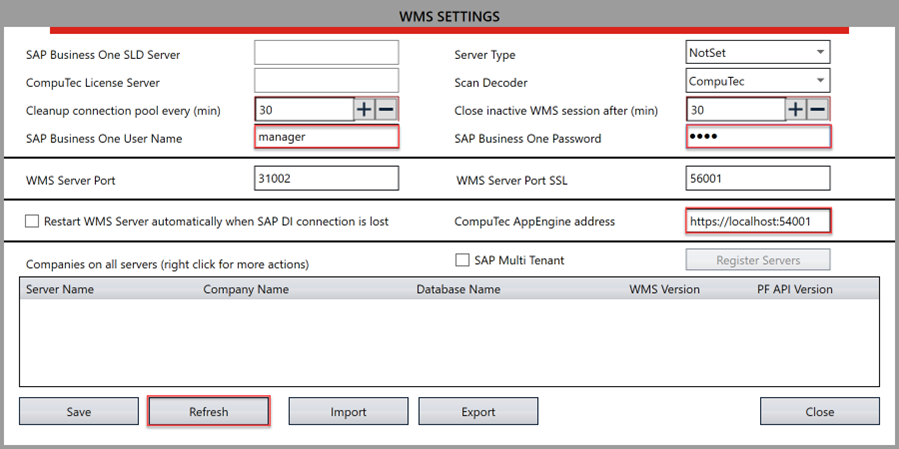Click the Save button
The height and width of the screenshot is (449, 899).
(x=79, y=411)
